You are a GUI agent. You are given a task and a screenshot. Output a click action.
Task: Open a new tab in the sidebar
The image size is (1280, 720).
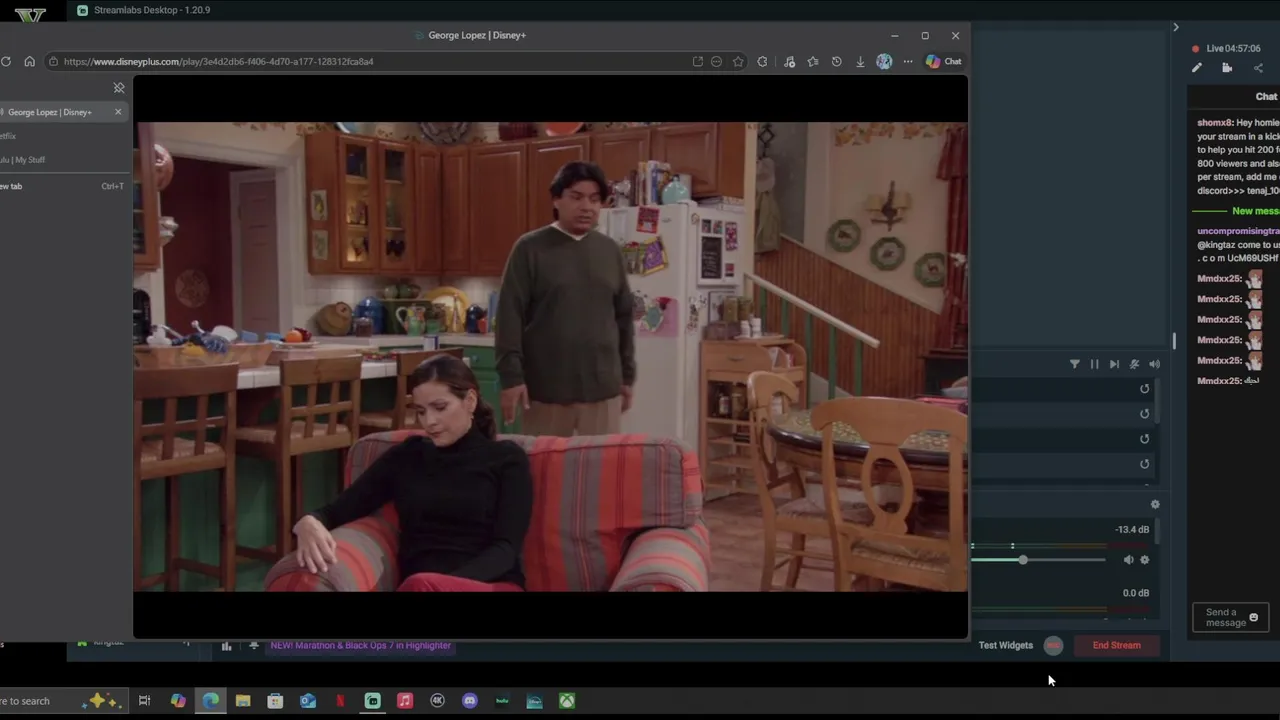point(60,186)
